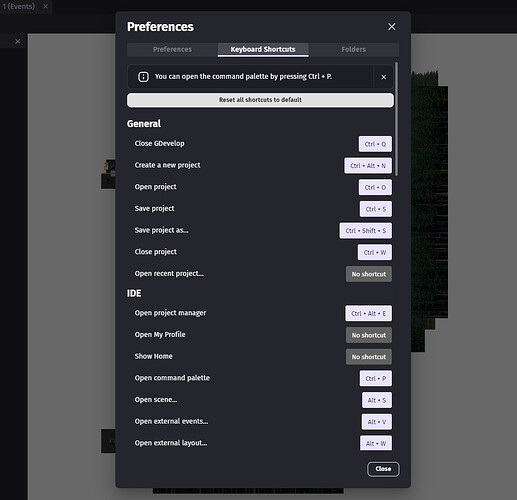
Task: Set a shortcut for Open My Profile
Action: (x=369, y=335)
